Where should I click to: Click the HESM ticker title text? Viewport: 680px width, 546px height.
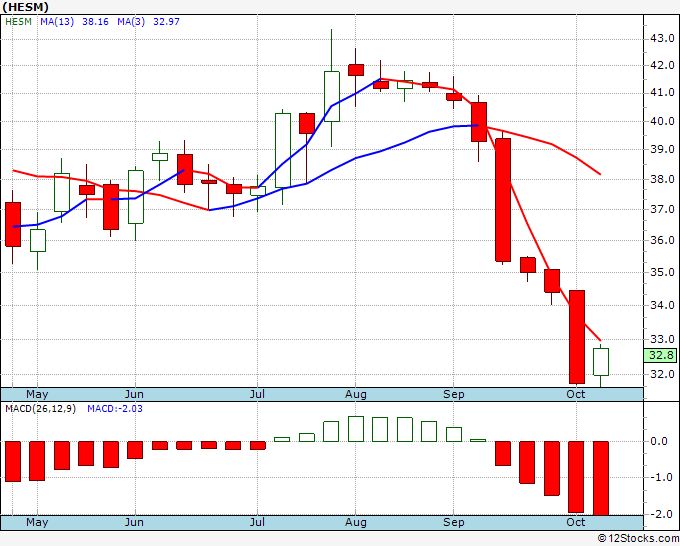pyautogui.click(x=25, y=7)
